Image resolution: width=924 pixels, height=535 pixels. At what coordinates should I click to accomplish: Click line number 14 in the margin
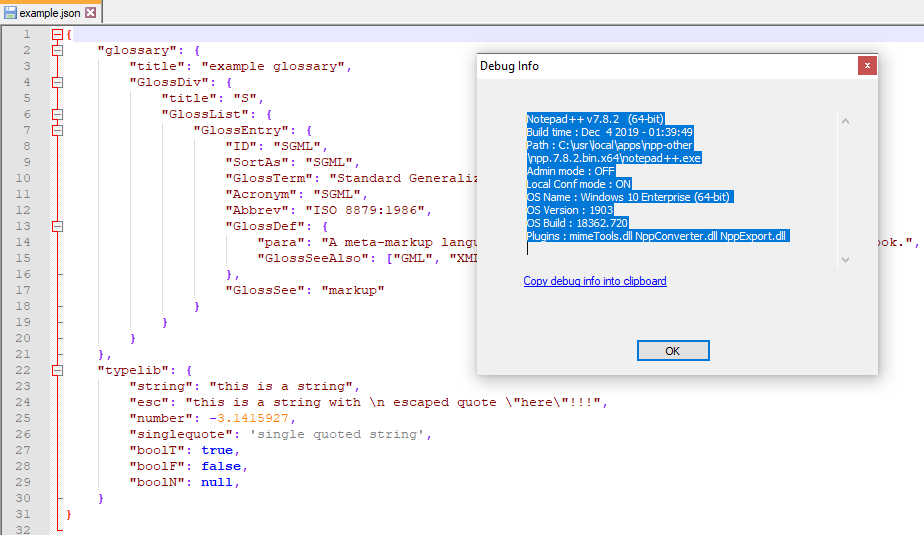23,242
